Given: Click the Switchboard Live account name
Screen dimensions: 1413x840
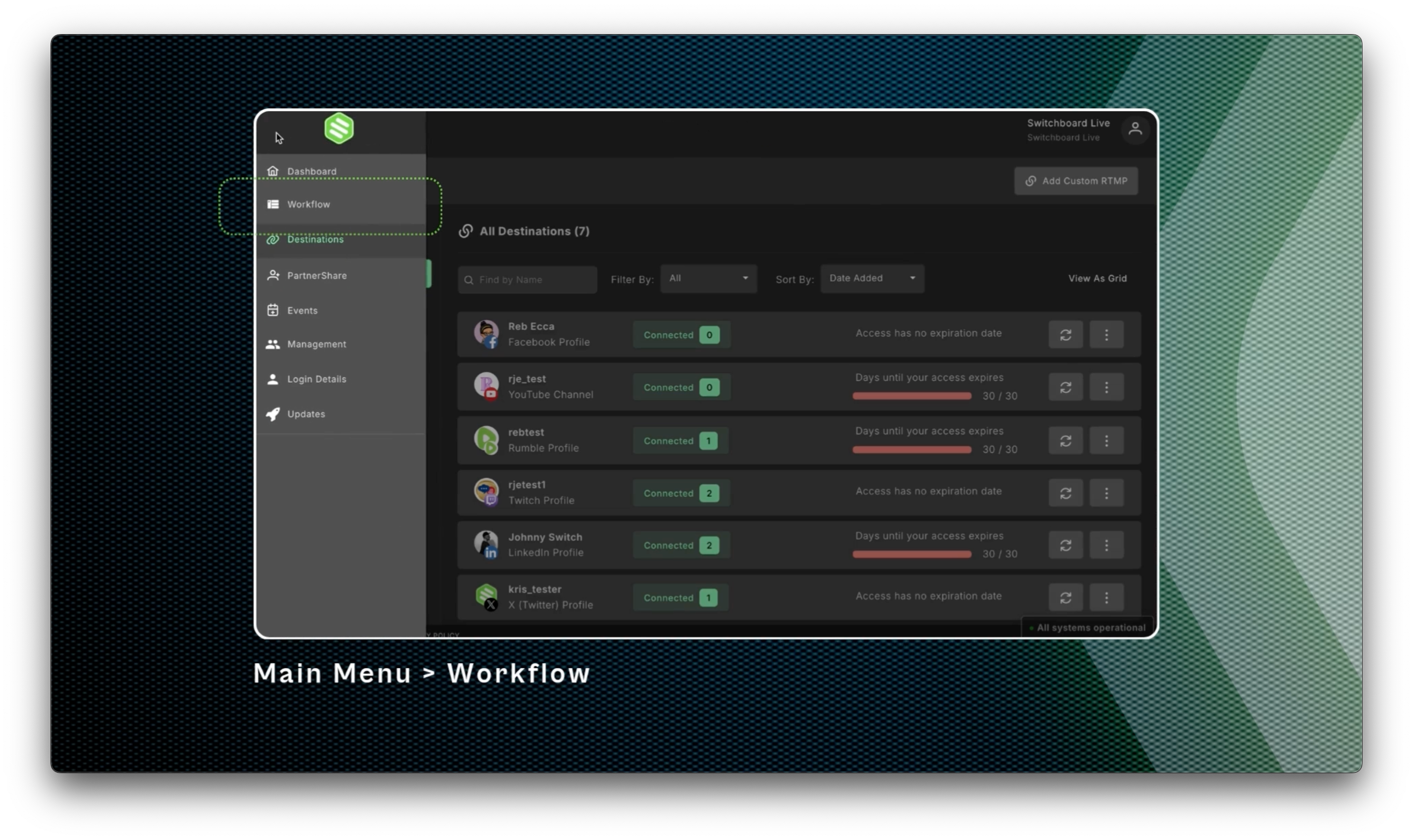Looking at the screenshot, I should [x=1068, y=123].
